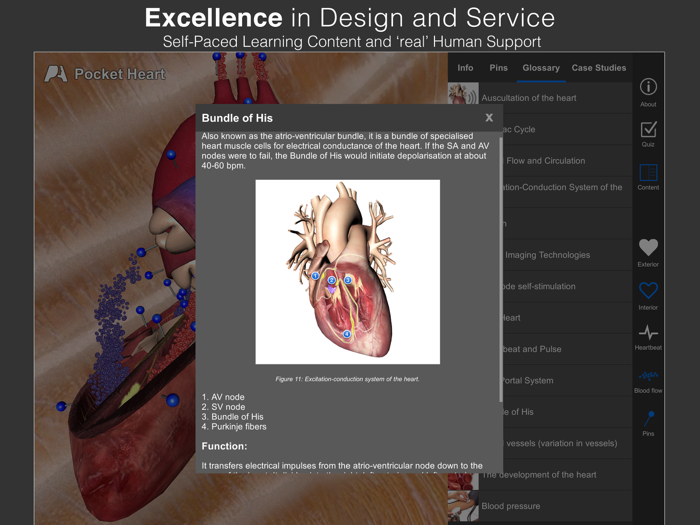
Task: Open Blood pressure glossary entry
Action: (540, 506)
